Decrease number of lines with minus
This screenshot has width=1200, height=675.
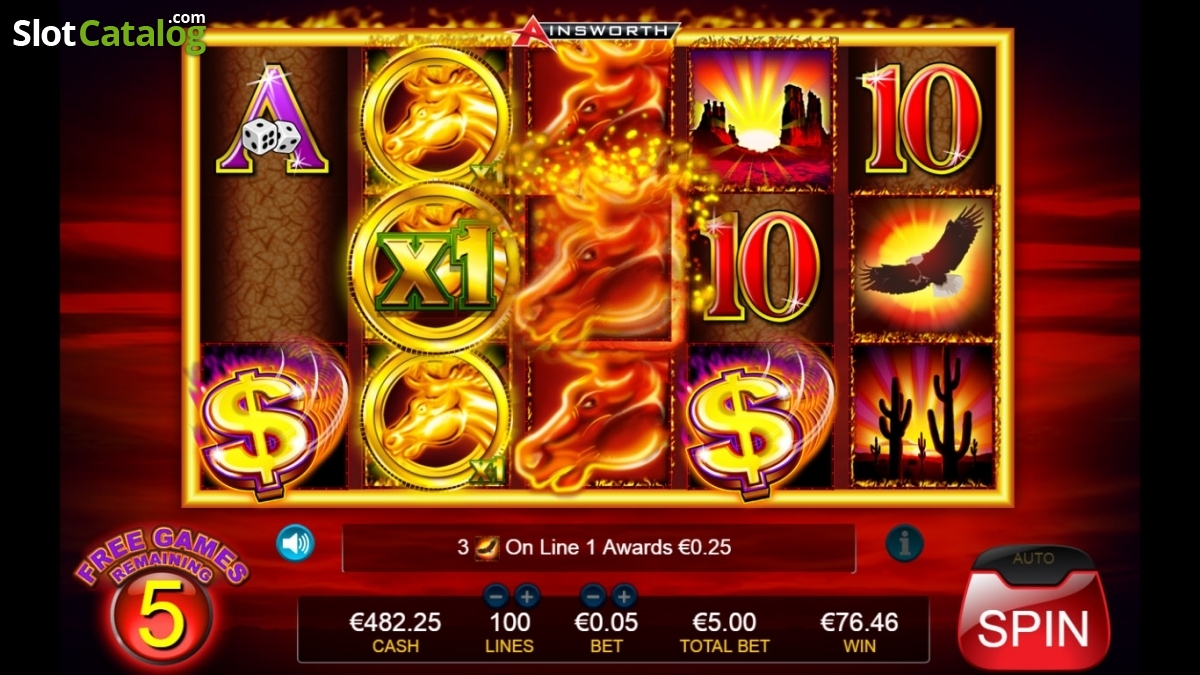(496, 597)
